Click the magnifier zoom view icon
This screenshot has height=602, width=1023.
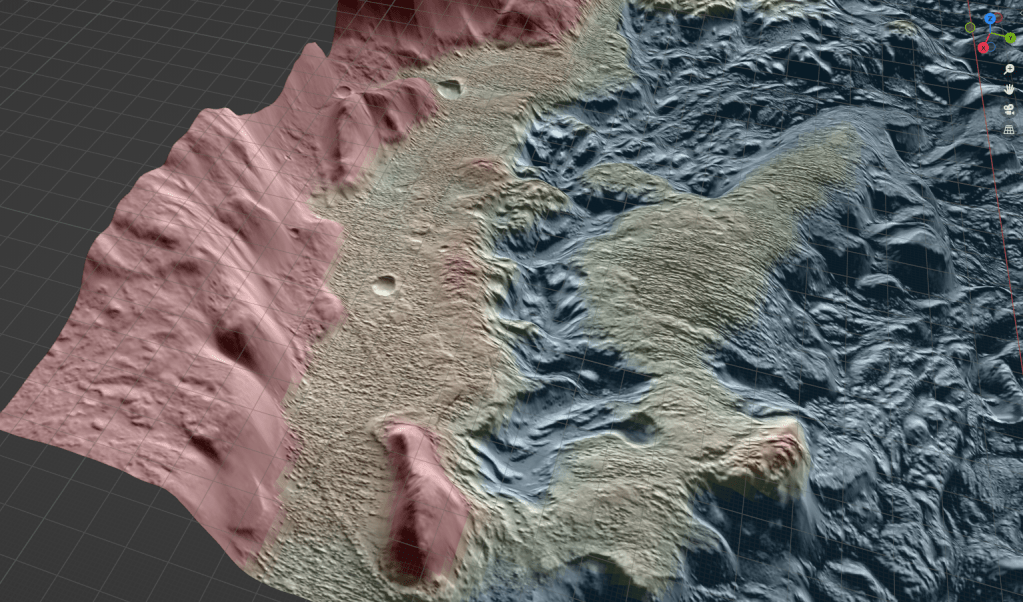coord(1010,69)
